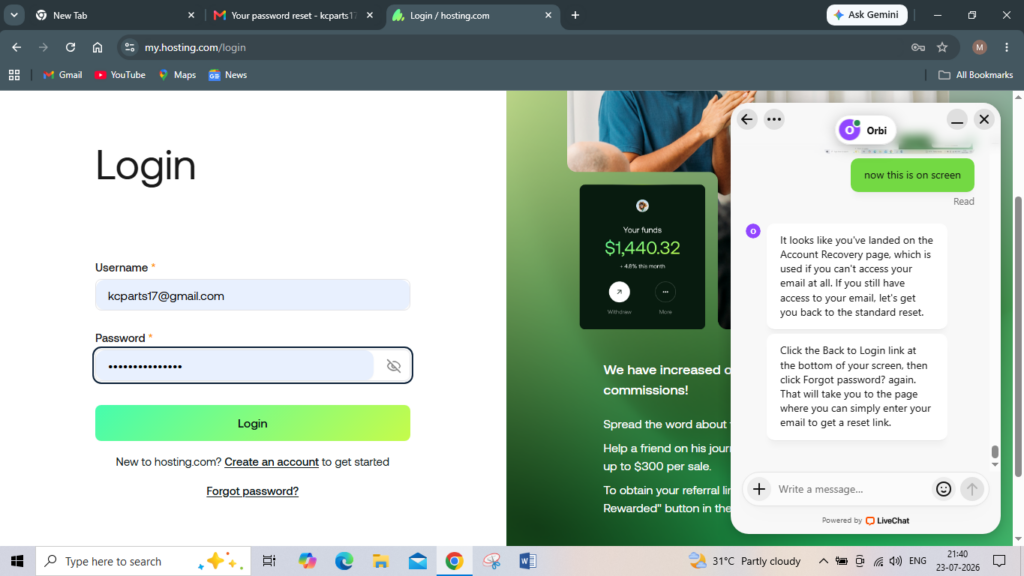Bookmark this page with star icon
The height and width of the screenshot is (576, 1024).
[942, 47]
